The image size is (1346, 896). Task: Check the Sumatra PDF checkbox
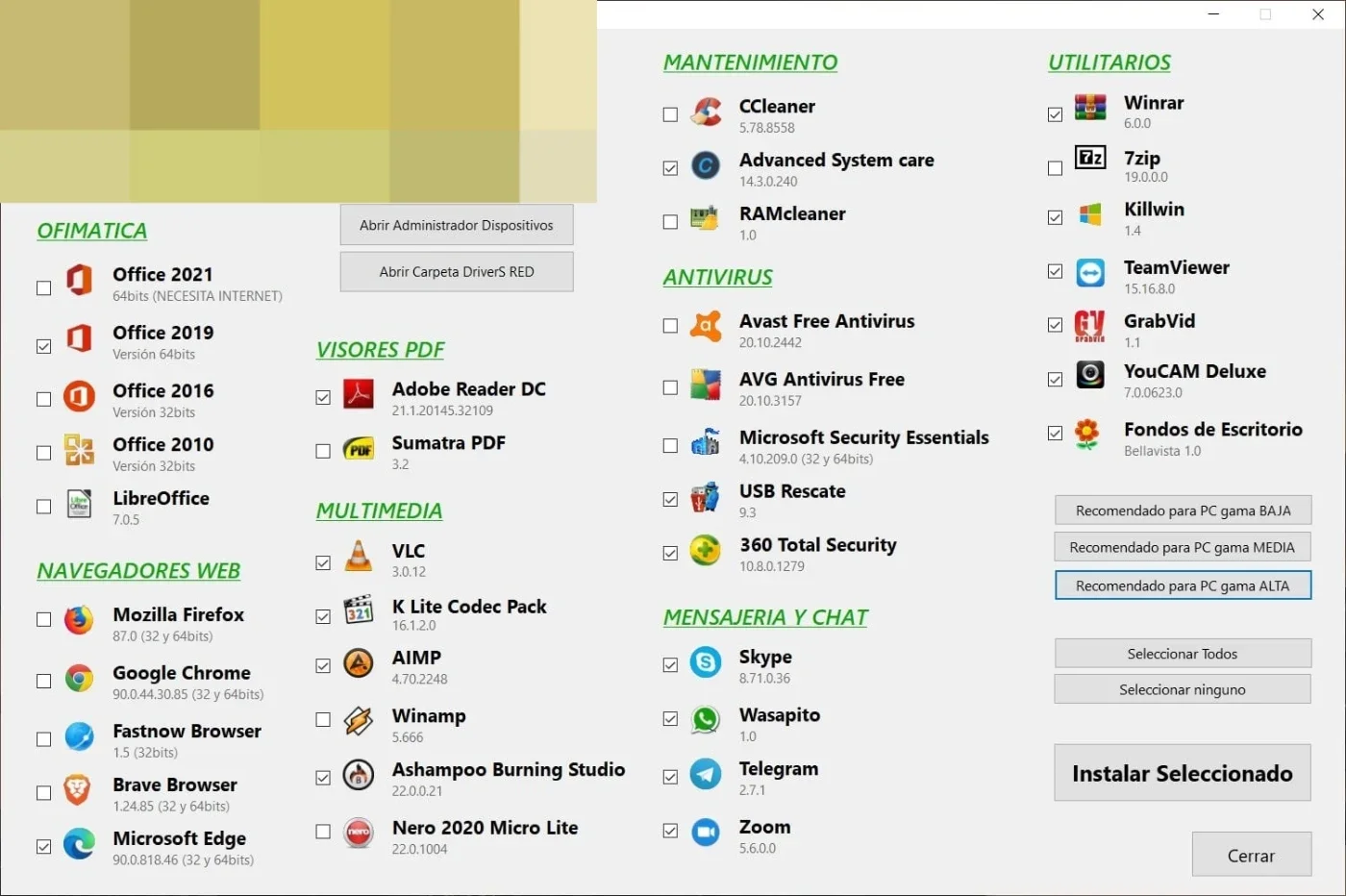pyautogui.click(x=323, y=451)
